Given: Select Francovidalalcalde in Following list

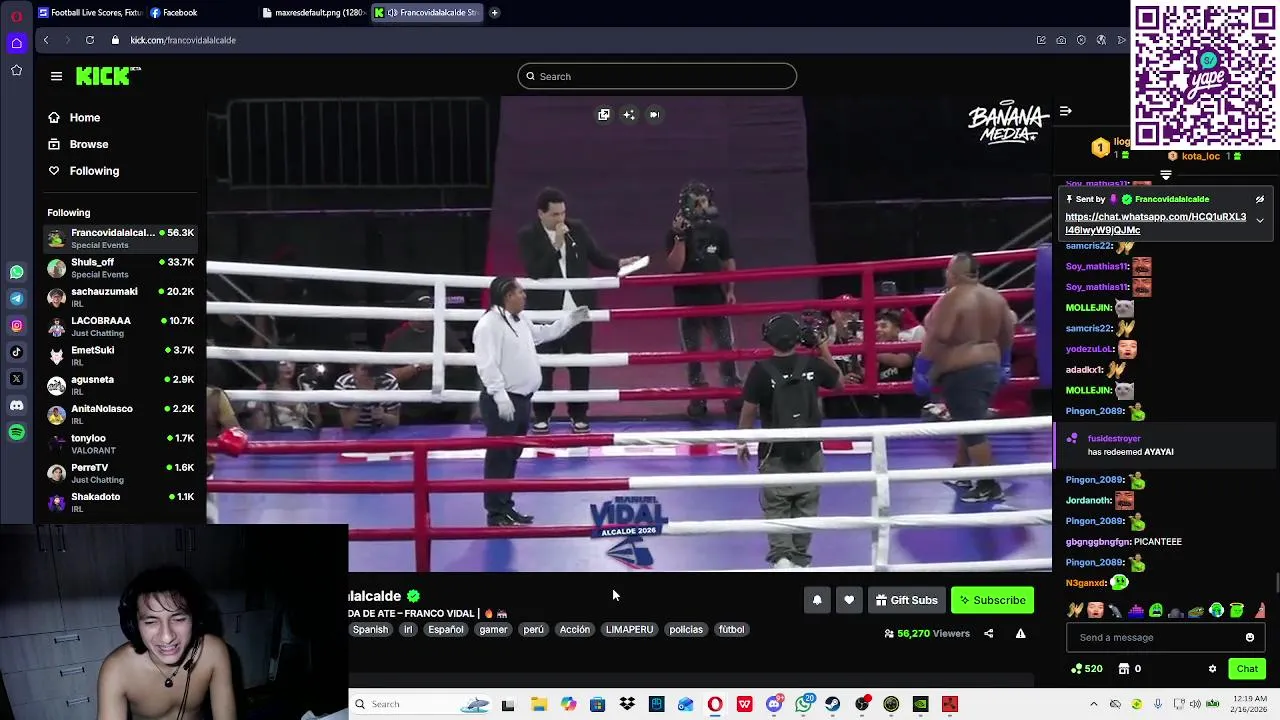Looking at the screenshot, I should coord(121,238).
